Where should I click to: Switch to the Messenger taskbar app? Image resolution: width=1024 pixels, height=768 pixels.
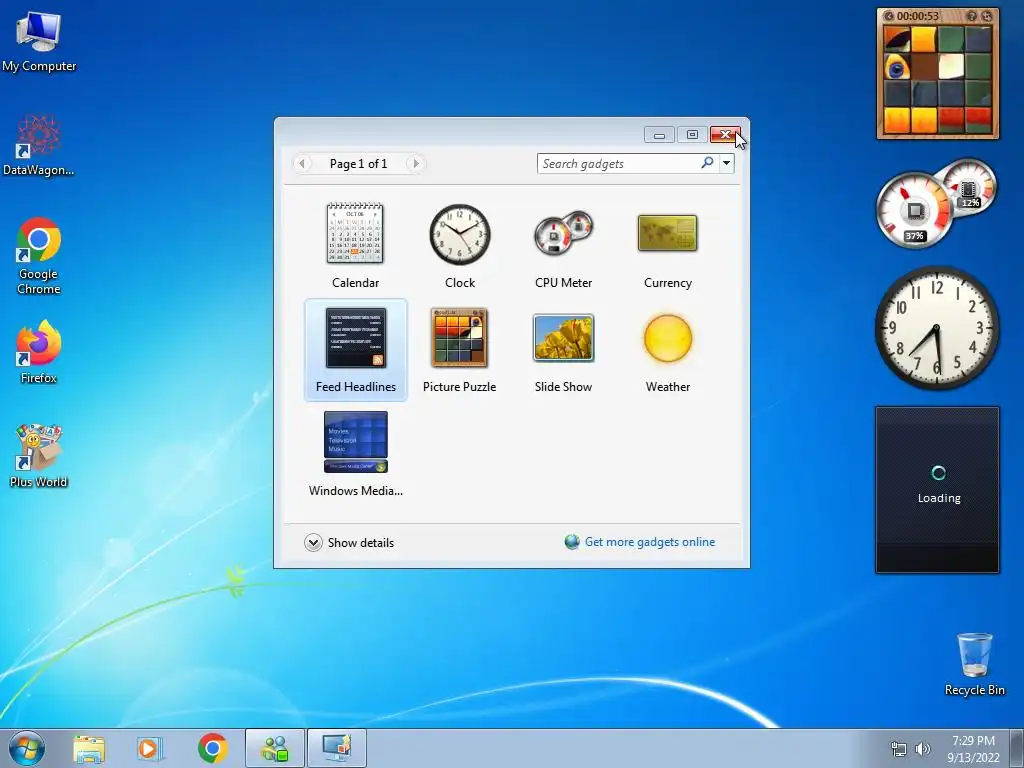pos(275,749)
